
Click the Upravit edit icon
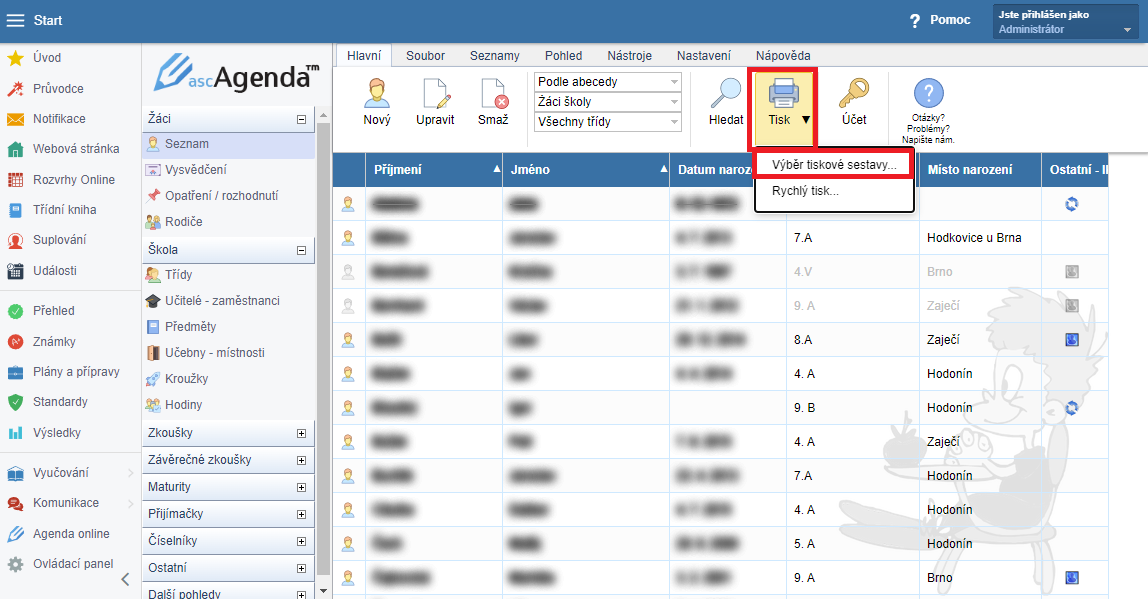(435, 95)
